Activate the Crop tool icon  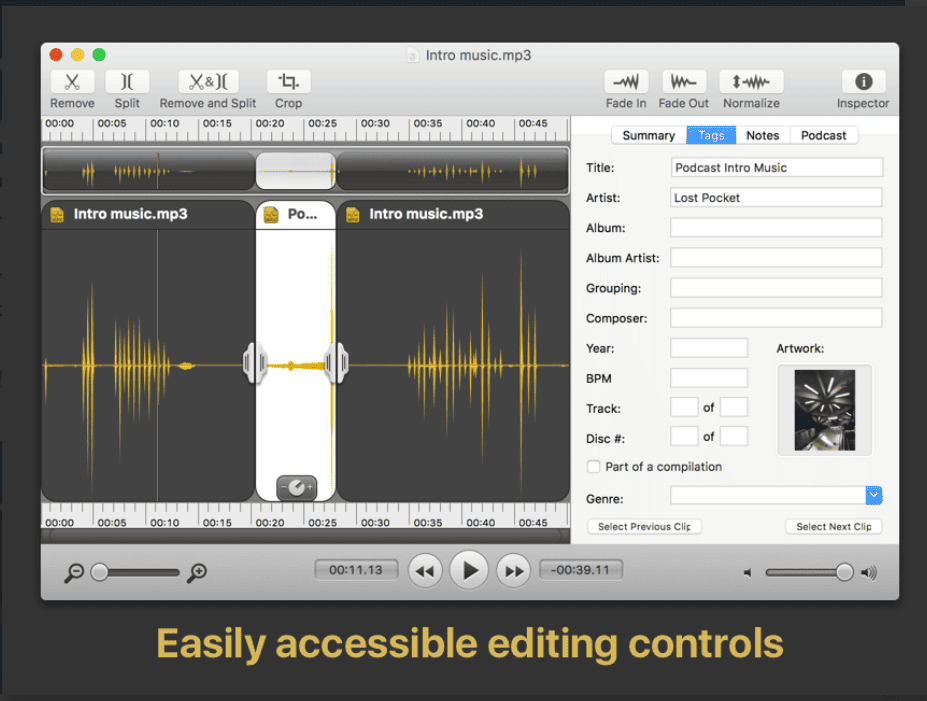(289, 82)
